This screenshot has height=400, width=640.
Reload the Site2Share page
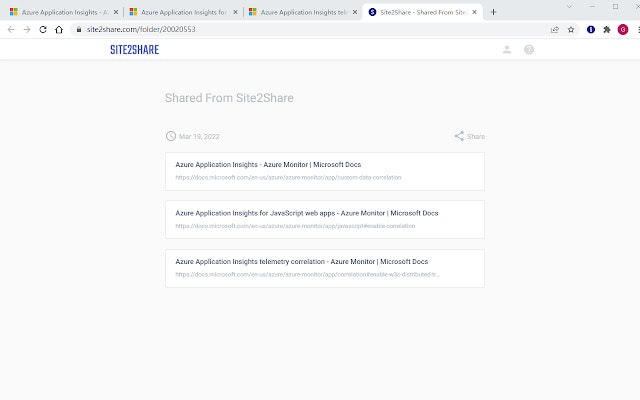click(x=43, y=29)
